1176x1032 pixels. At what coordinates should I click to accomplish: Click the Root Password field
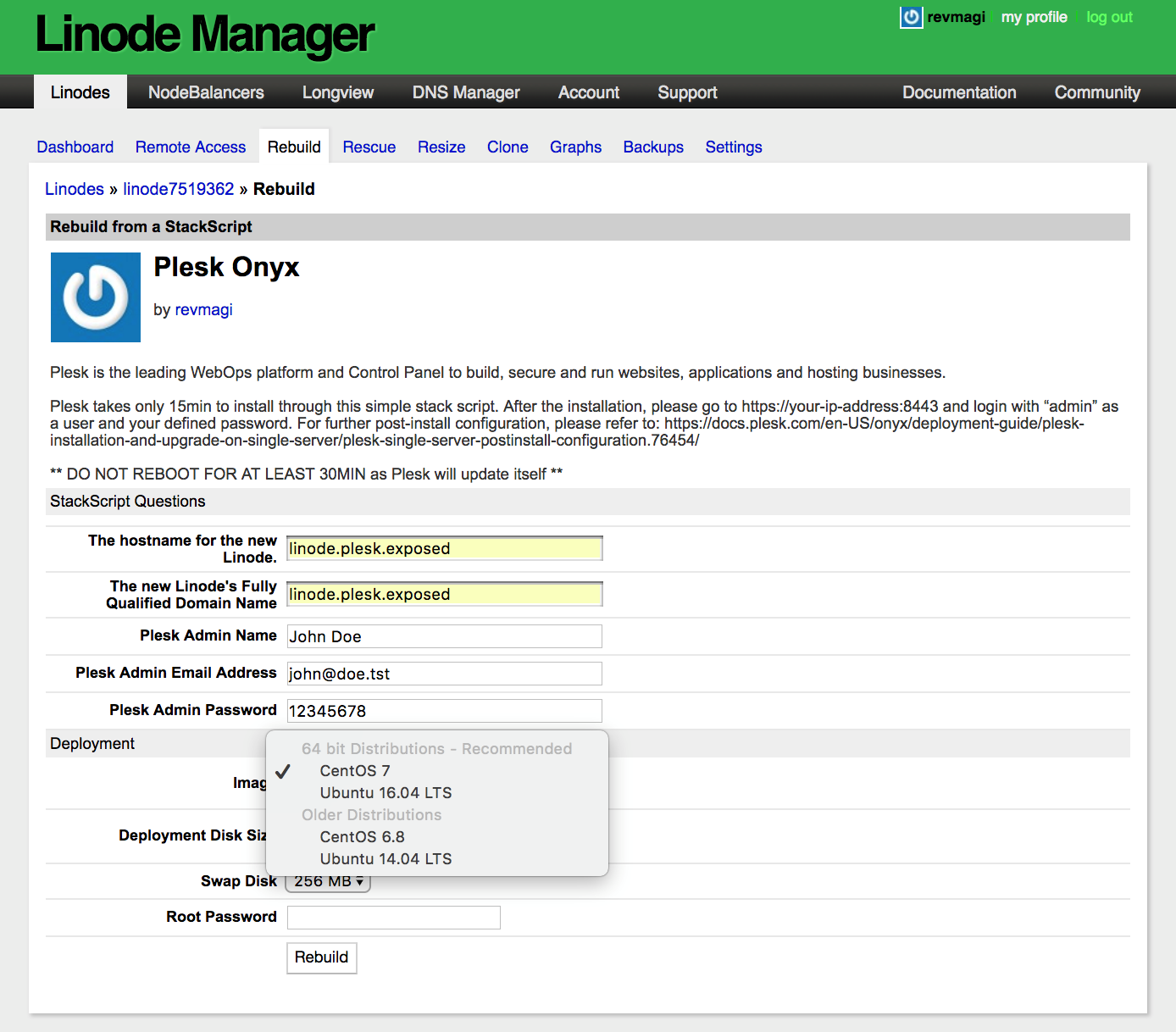[x=394, y=918]
